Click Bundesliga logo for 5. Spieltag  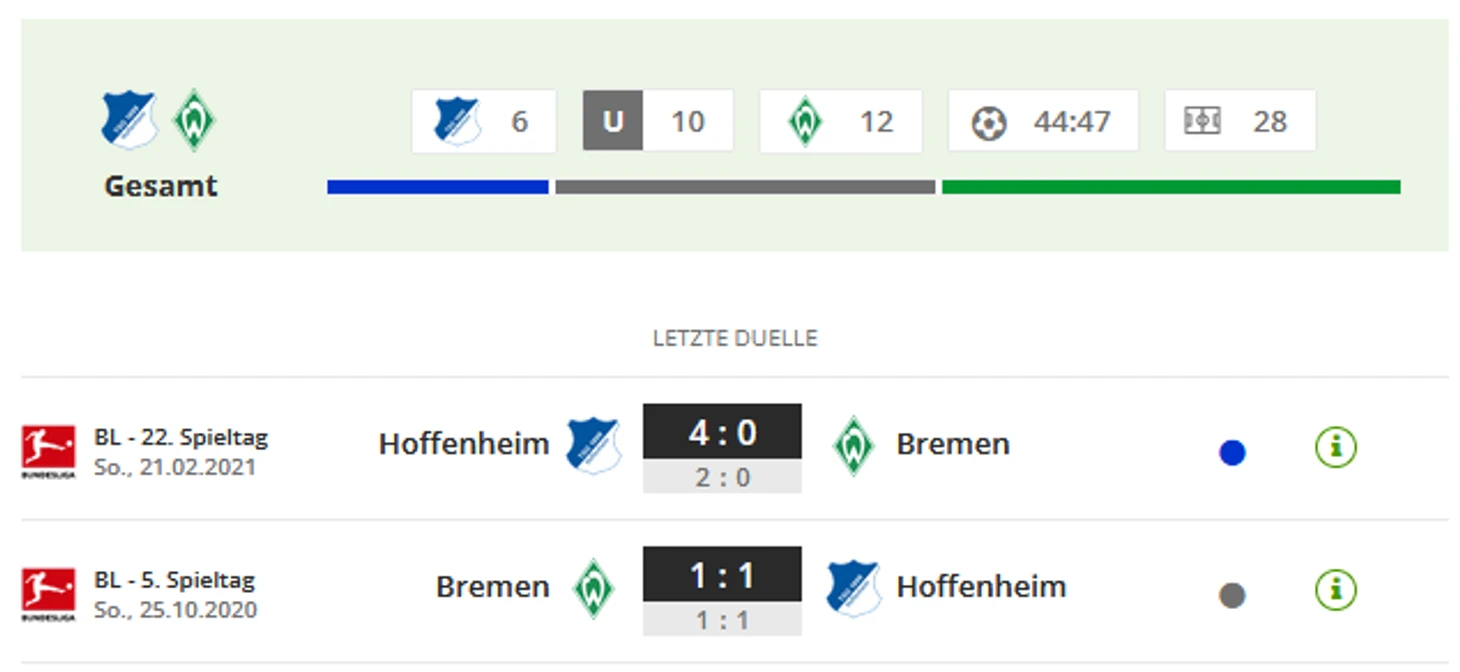point(48,594)
